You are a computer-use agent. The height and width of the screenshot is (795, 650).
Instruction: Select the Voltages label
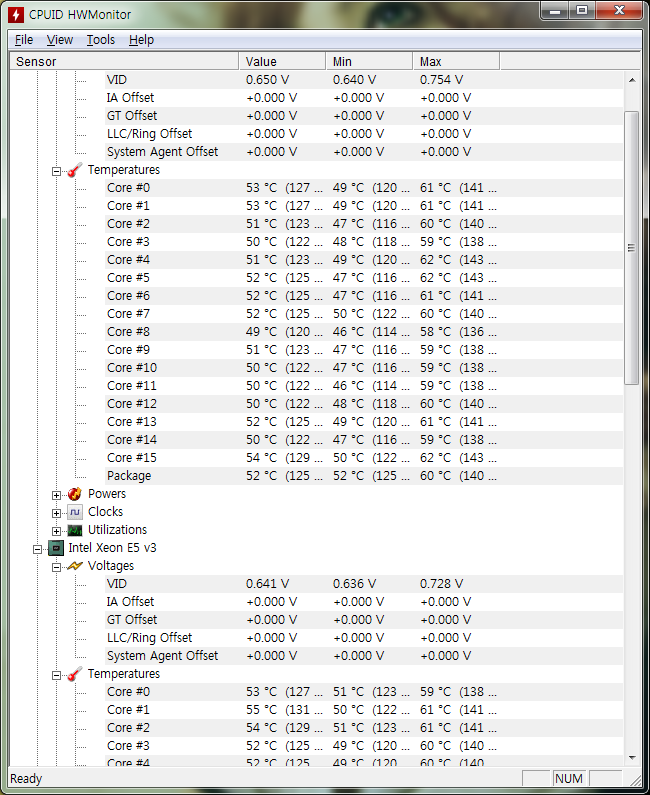[111, 566]
